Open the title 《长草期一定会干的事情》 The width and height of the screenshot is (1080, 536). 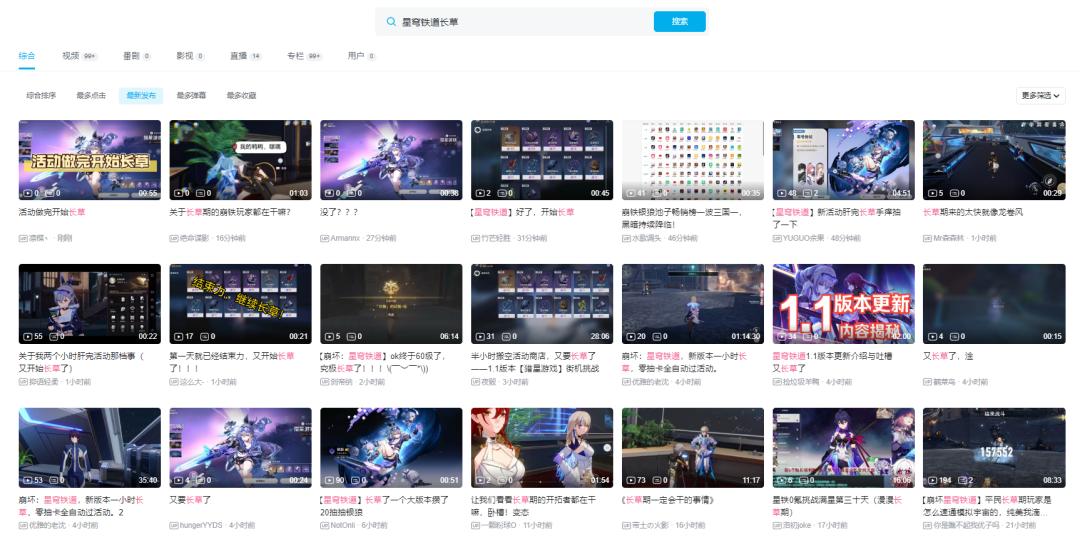coord(667,500)
